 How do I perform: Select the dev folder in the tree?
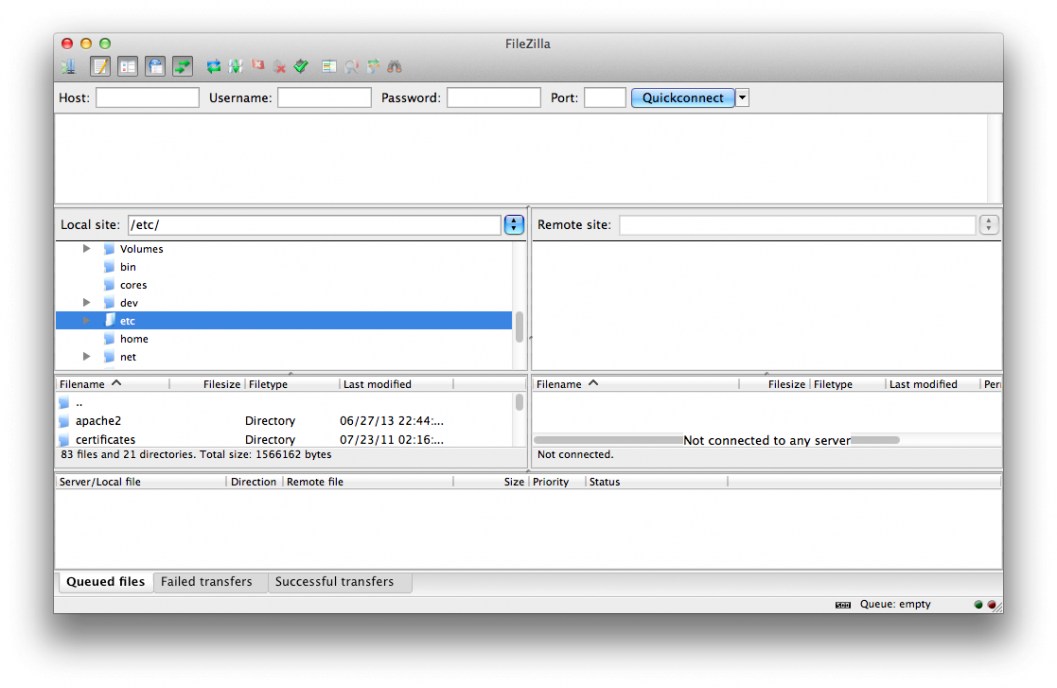tap(129, 303)
